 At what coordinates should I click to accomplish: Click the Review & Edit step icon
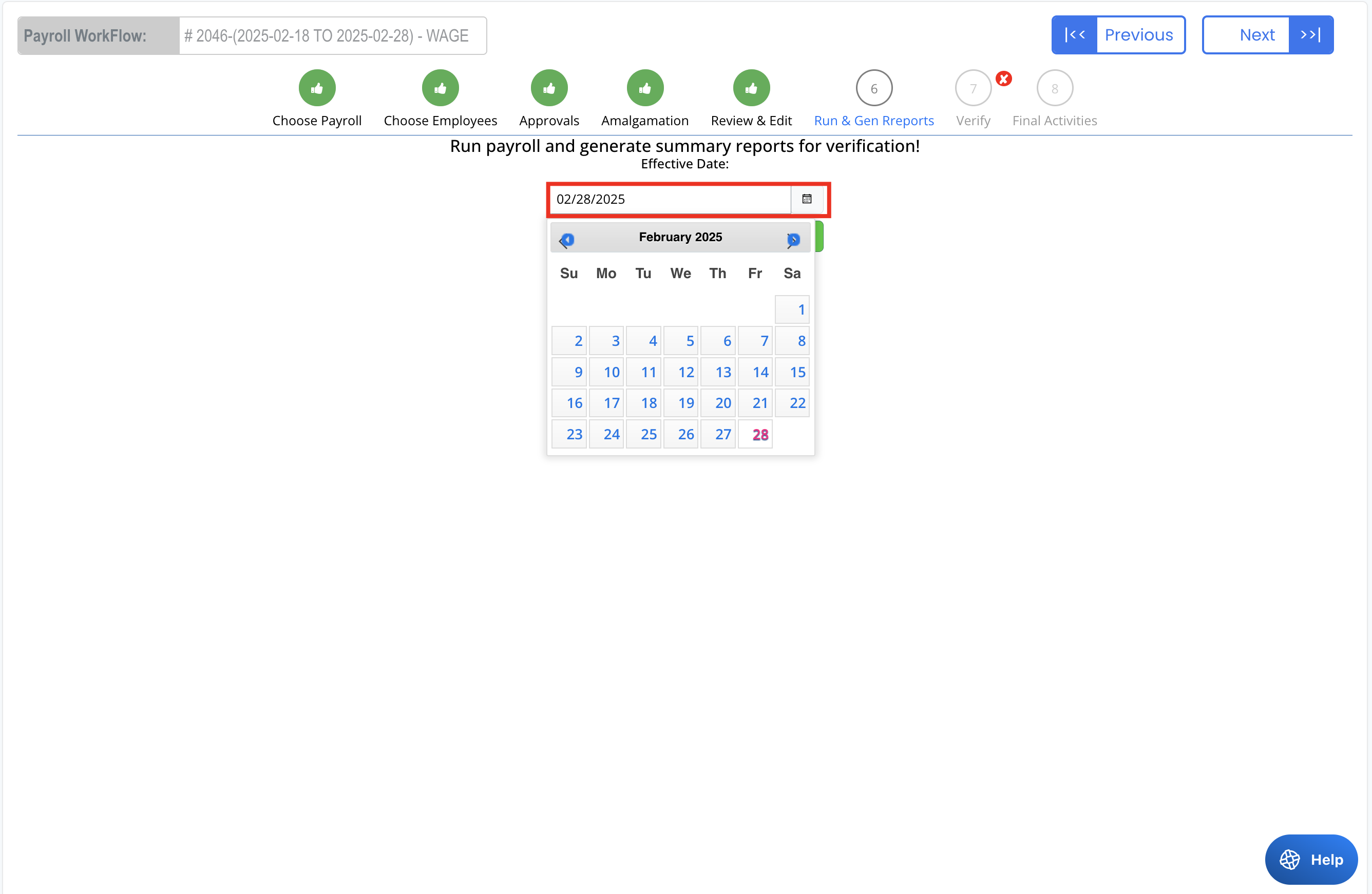pyautogui.click(x=751, y=88)
